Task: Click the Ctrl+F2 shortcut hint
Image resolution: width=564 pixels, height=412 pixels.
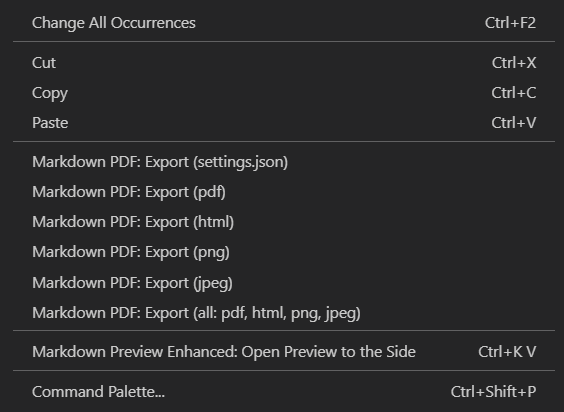Action: 510,23
